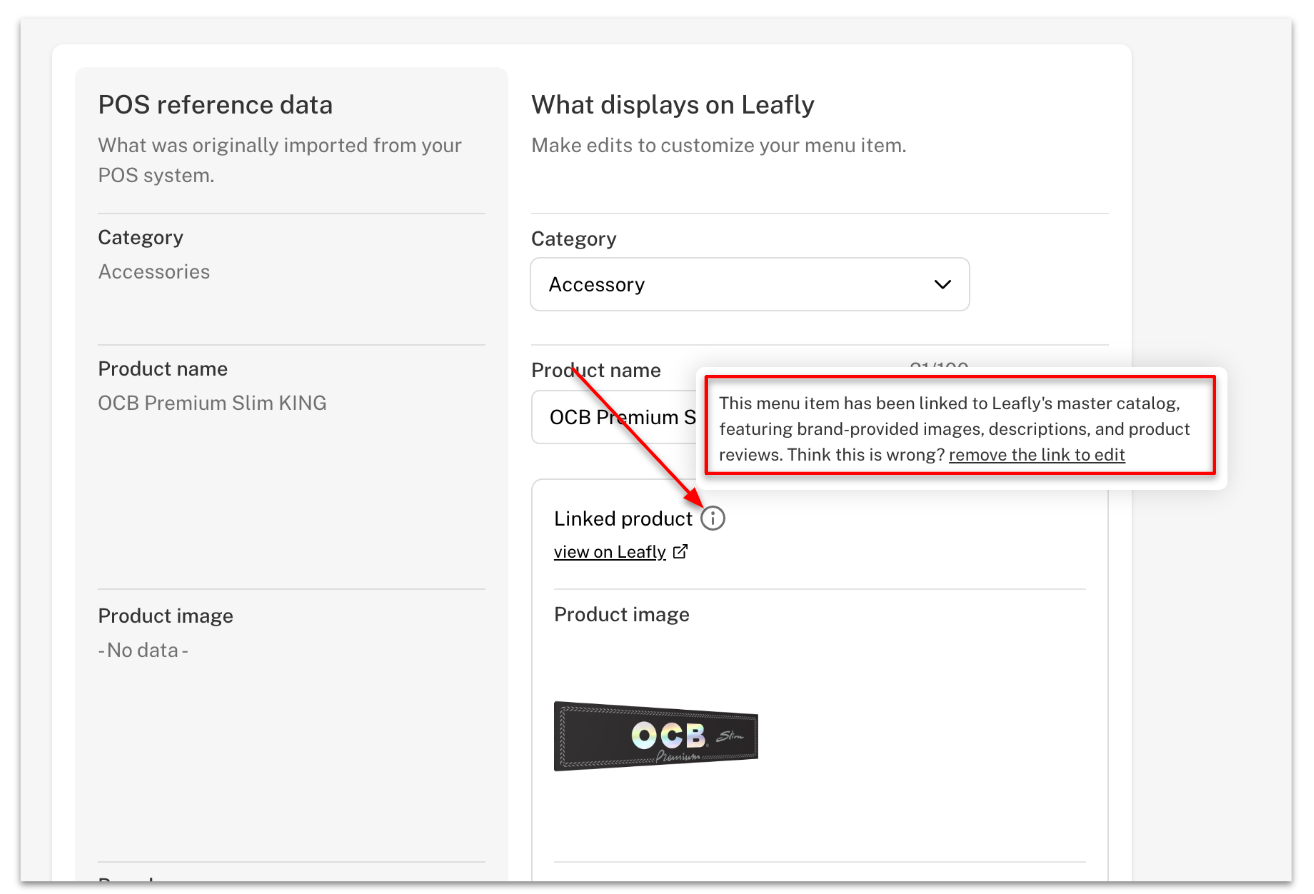
Task: Click the tooltip text about Leafly's master catalog
Action: pyautogui.click(x=955, y=429)
